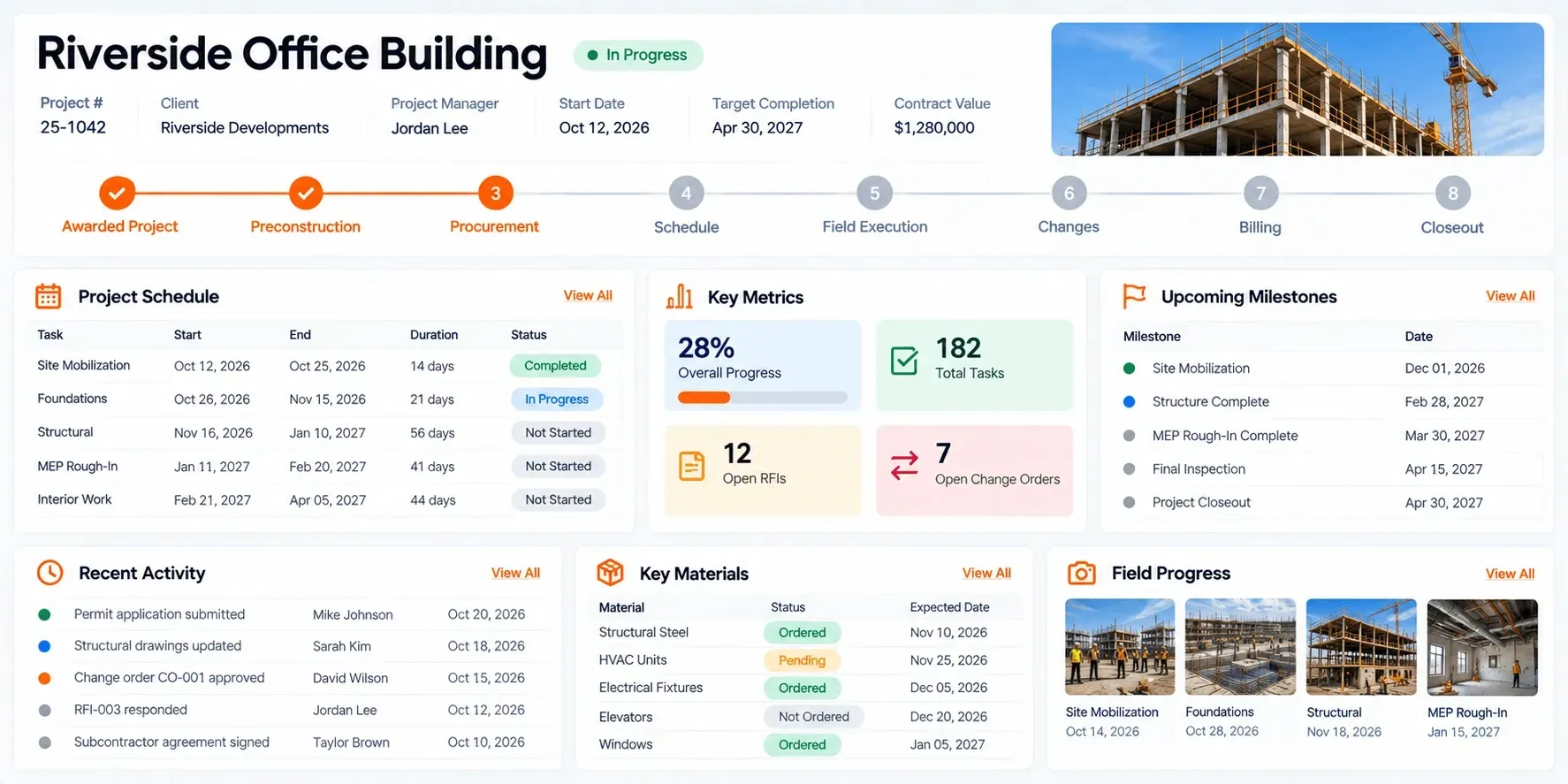Click the Open RFIs document icon

point(692,466)
